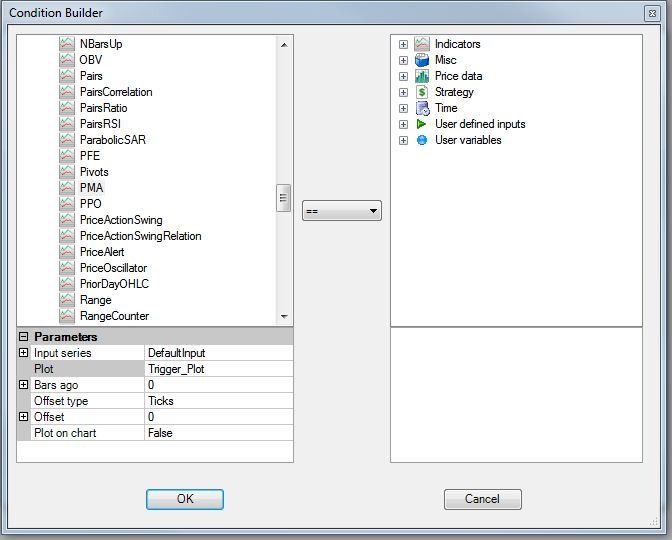Click the User defined inputs green arrow icon
Screen dimensions: 672x540
pyautogui.click(x=421, y=124)
